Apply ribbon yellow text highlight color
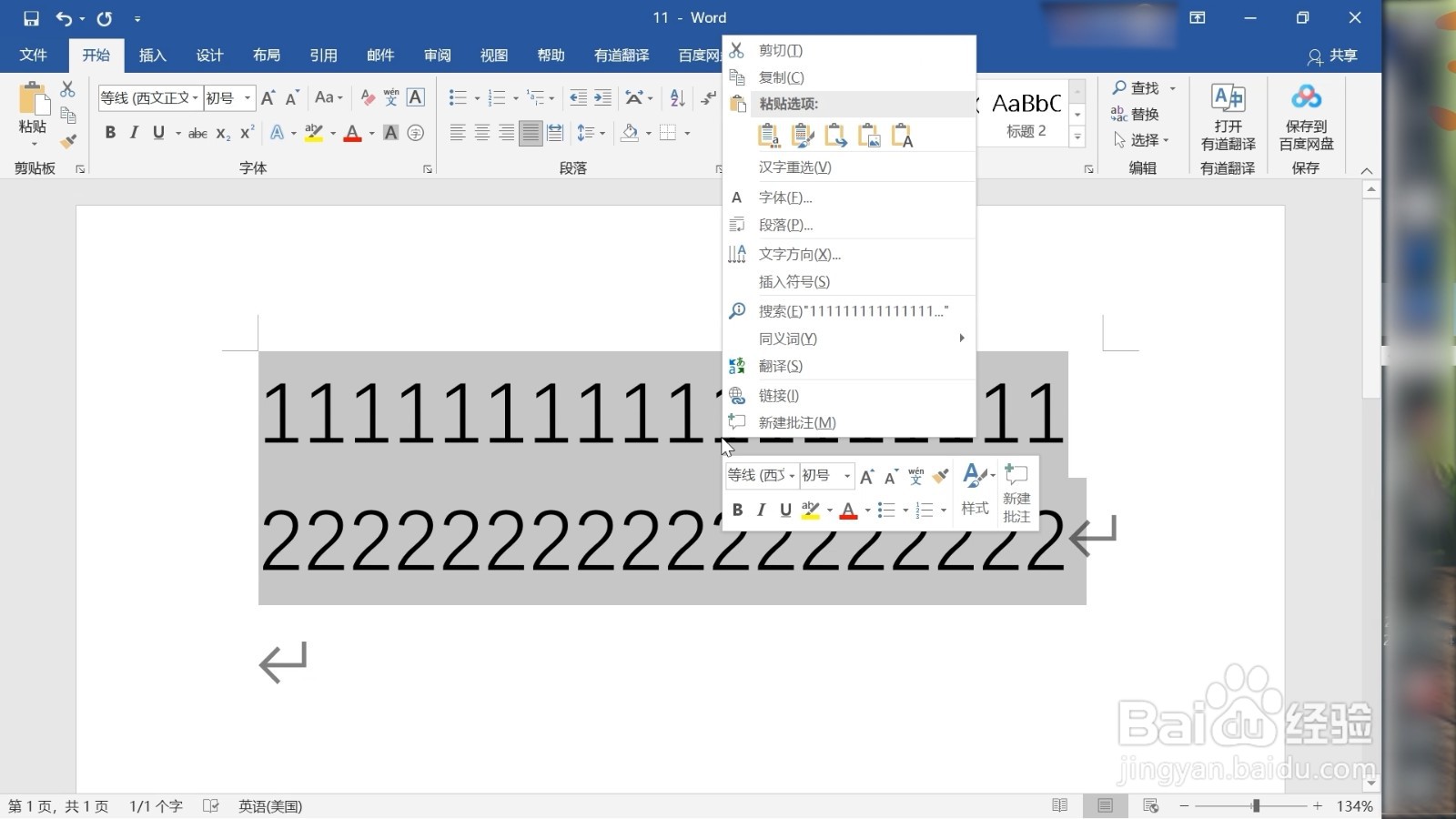 [314, 133]
